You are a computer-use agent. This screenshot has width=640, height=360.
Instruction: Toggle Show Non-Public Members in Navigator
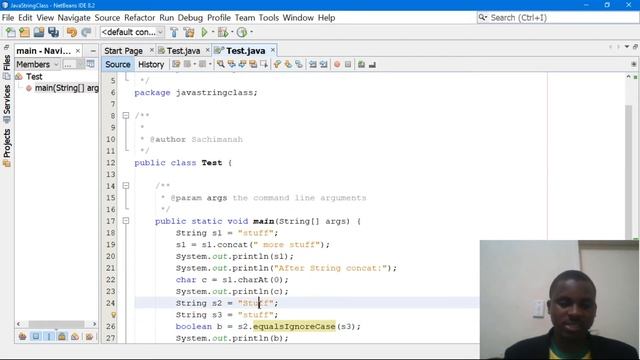[62, 336]
